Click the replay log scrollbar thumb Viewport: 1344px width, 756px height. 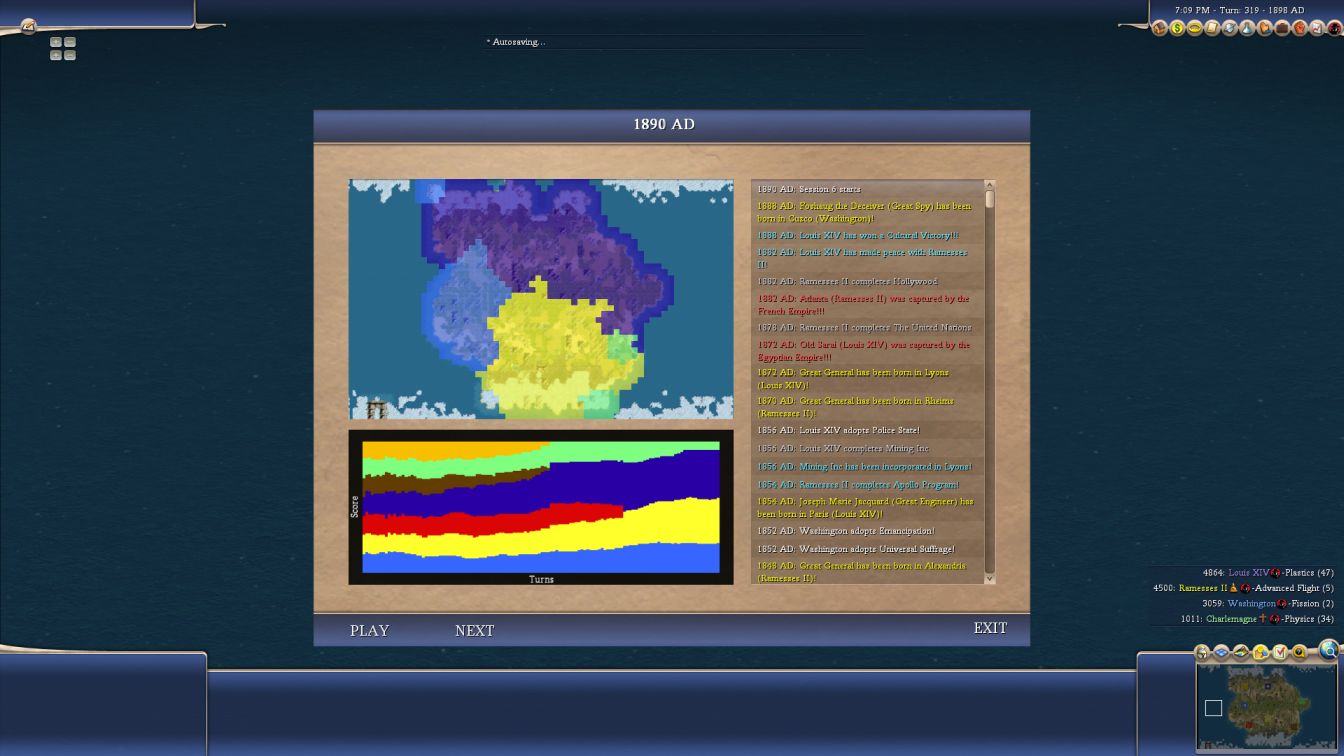click(x=990, y=199)
